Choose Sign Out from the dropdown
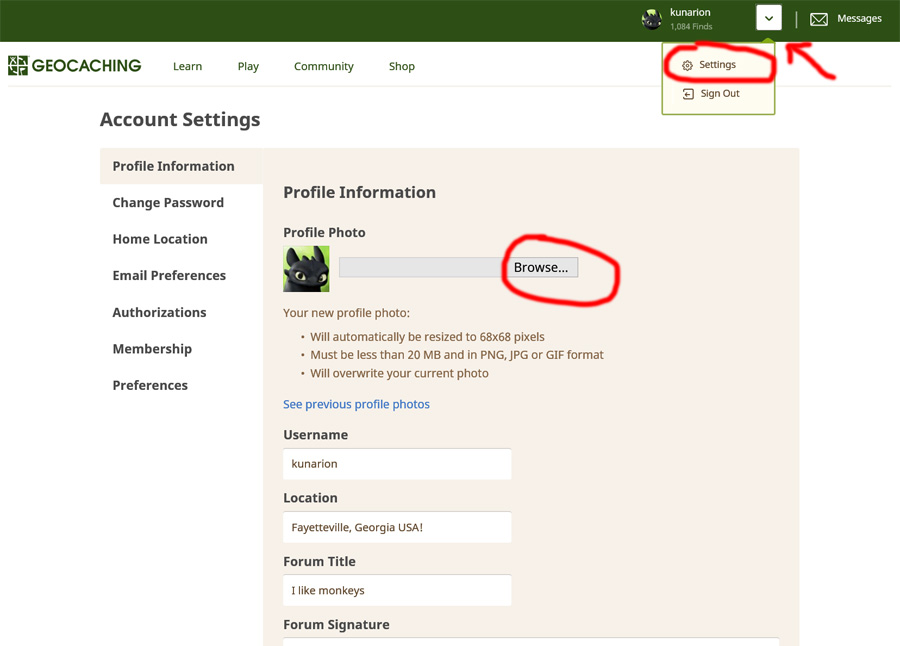Viewport: 900px width, 646px height. (x=720, y=94)
